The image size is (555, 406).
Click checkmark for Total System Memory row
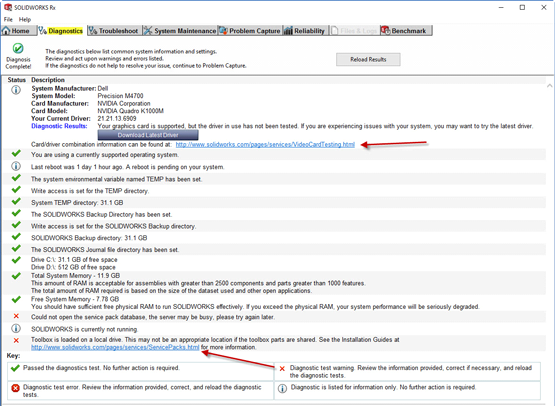(16, 276)
